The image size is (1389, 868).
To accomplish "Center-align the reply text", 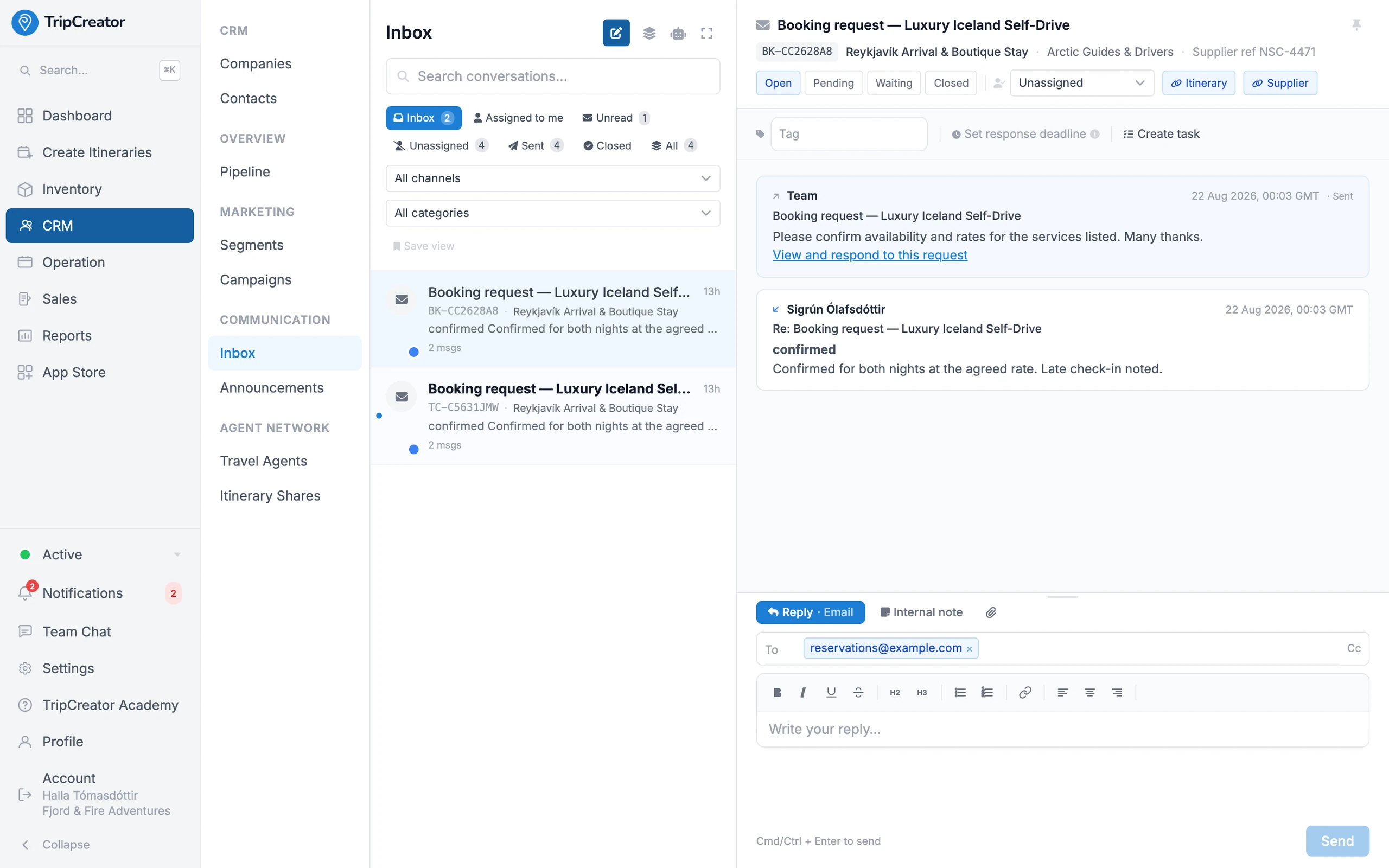I will 1089,692.
